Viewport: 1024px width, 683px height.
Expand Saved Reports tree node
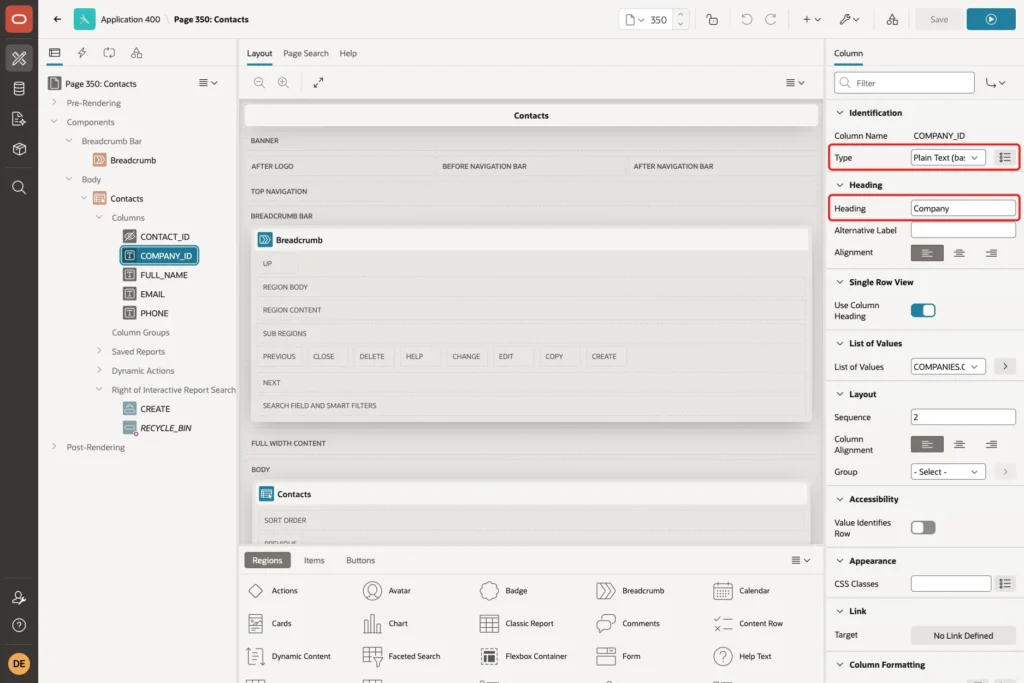click(99, 351)
